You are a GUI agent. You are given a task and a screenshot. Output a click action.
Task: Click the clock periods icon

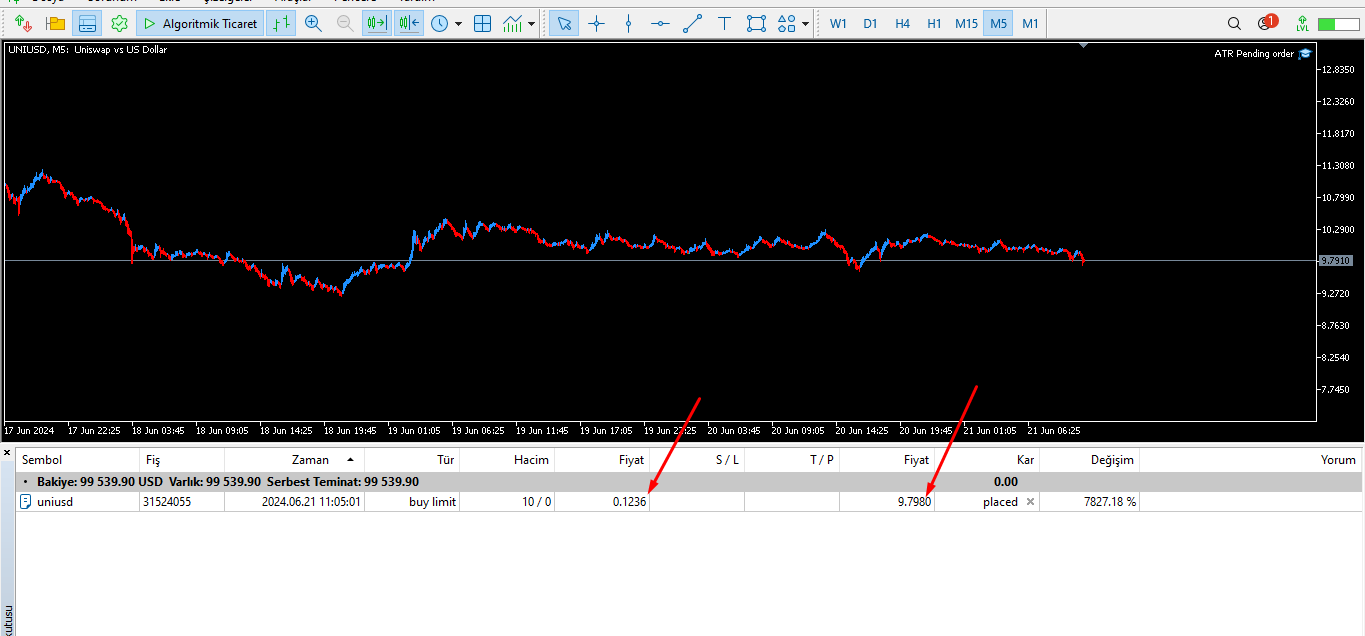(439, 23)
